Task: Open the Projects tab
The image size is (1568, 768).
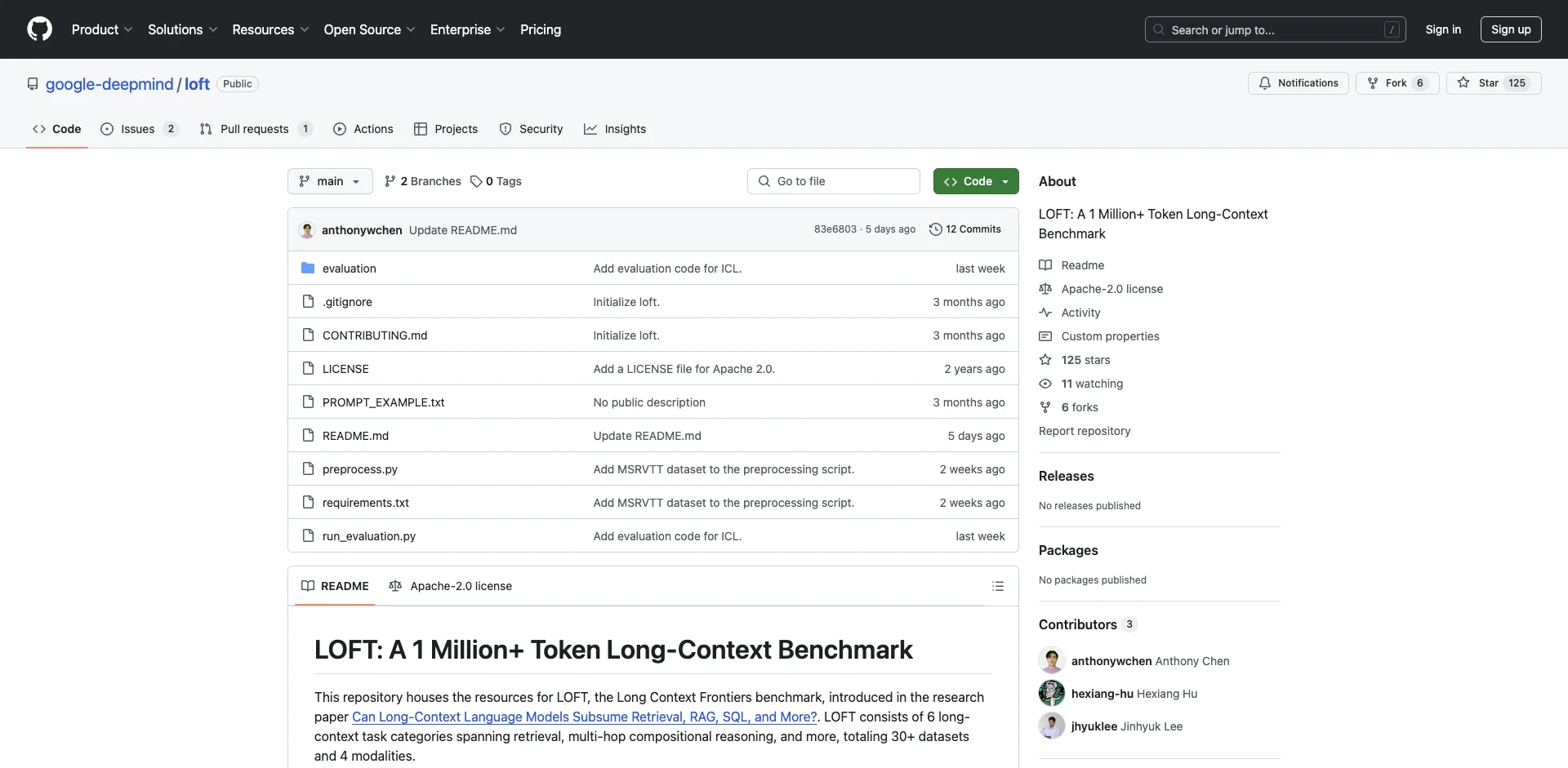Action: point(446,129)
